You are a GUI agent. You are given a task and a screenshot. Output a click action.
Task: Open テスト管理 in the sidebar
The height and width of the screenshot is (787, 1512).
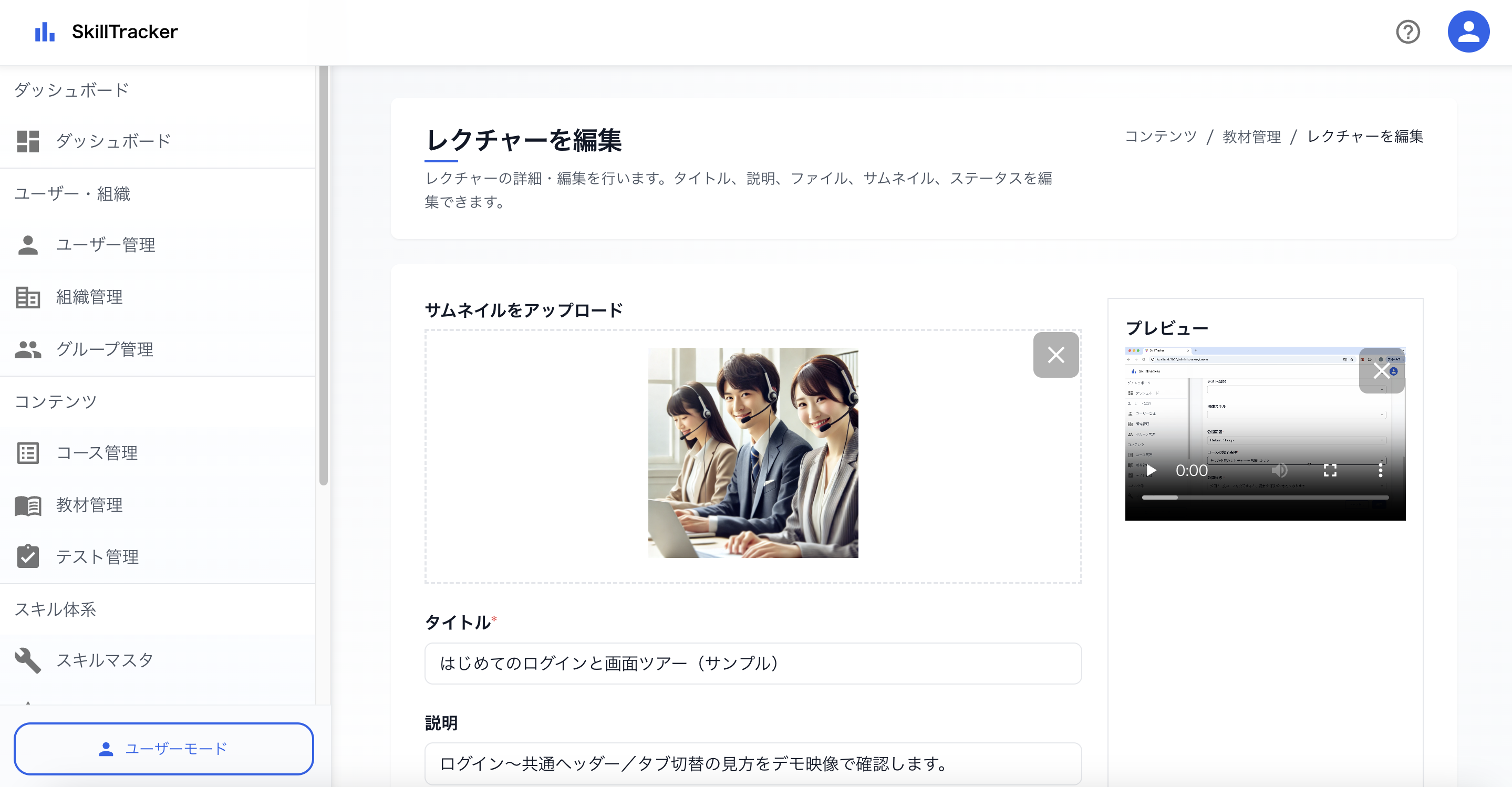click(97, 557)
